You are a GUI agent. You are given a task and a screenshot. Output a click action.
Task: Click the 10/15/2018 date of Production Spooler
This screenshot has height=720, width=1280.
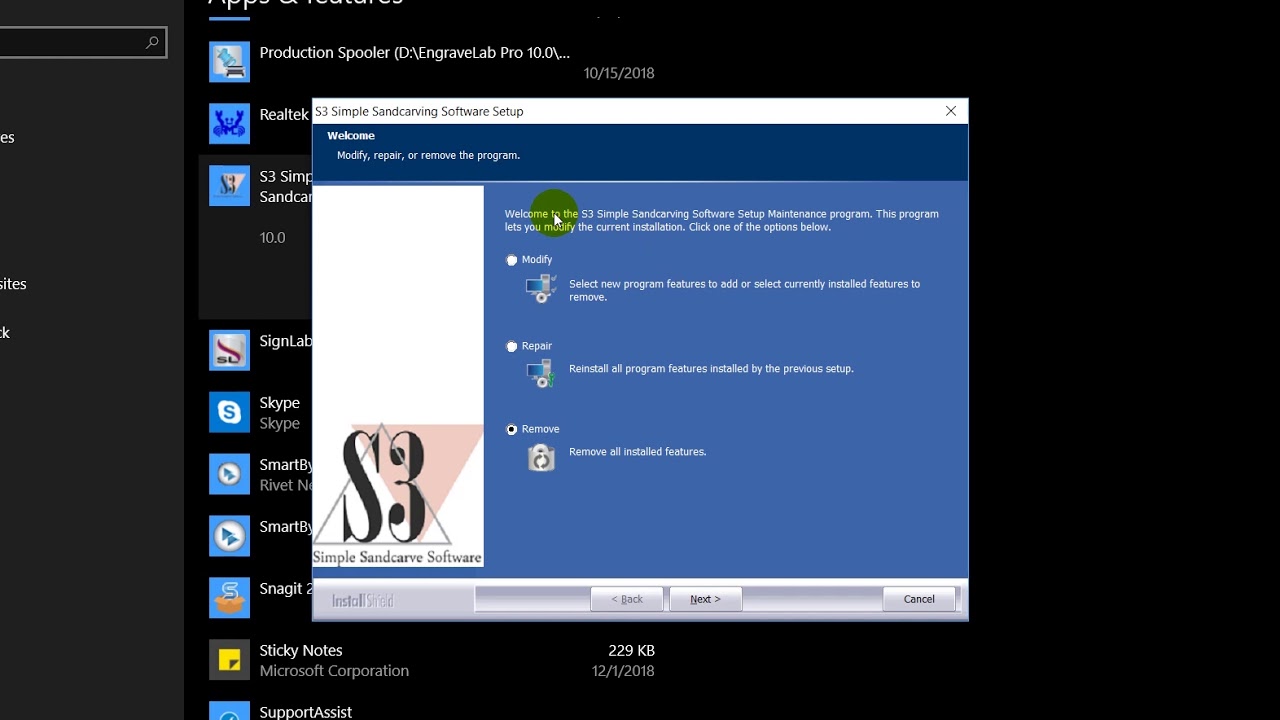point(619,73)
